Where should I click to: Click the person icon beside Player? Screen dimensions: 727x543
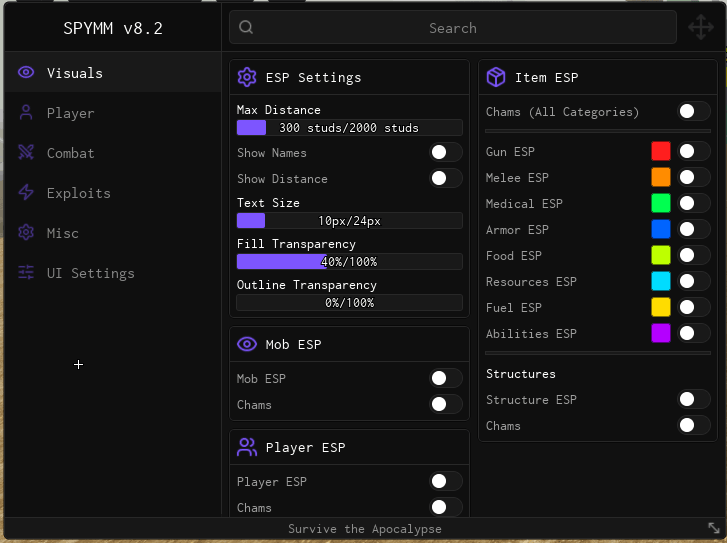click(26, 113)
